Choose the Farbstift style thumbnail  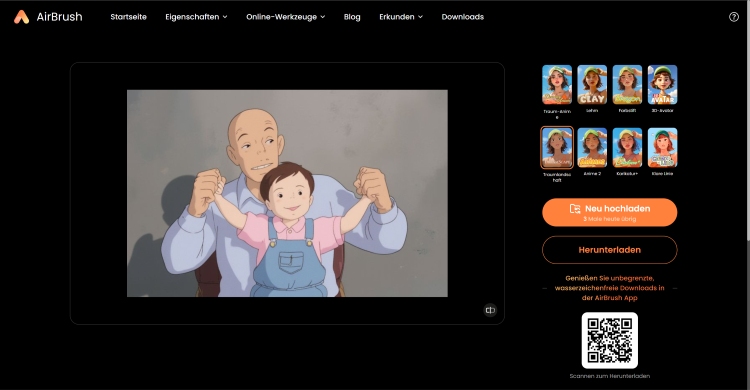click(627, 85)
